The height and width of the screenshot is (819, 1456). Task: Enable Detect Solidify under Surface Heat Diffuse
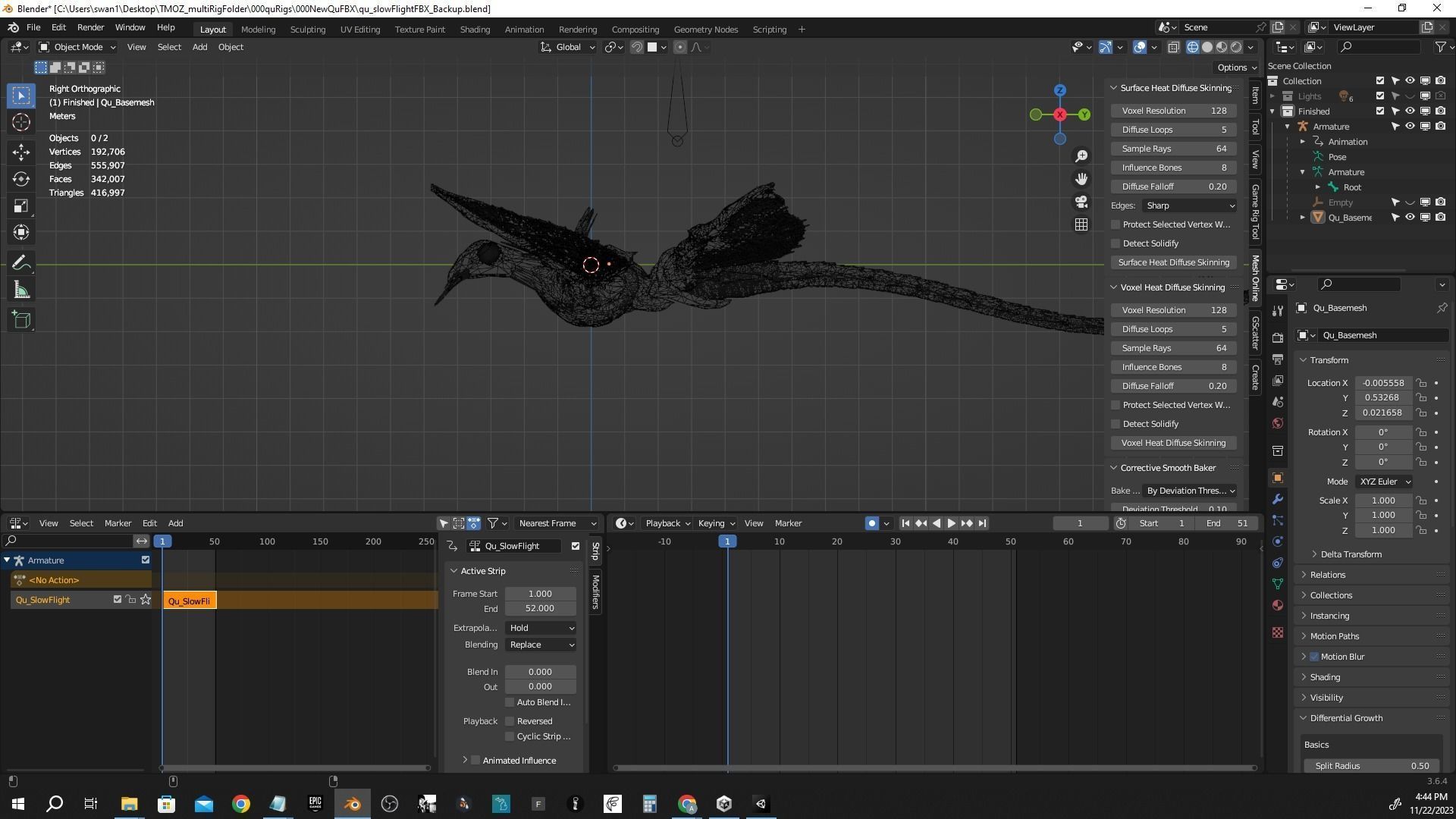tap(1116, 243)
